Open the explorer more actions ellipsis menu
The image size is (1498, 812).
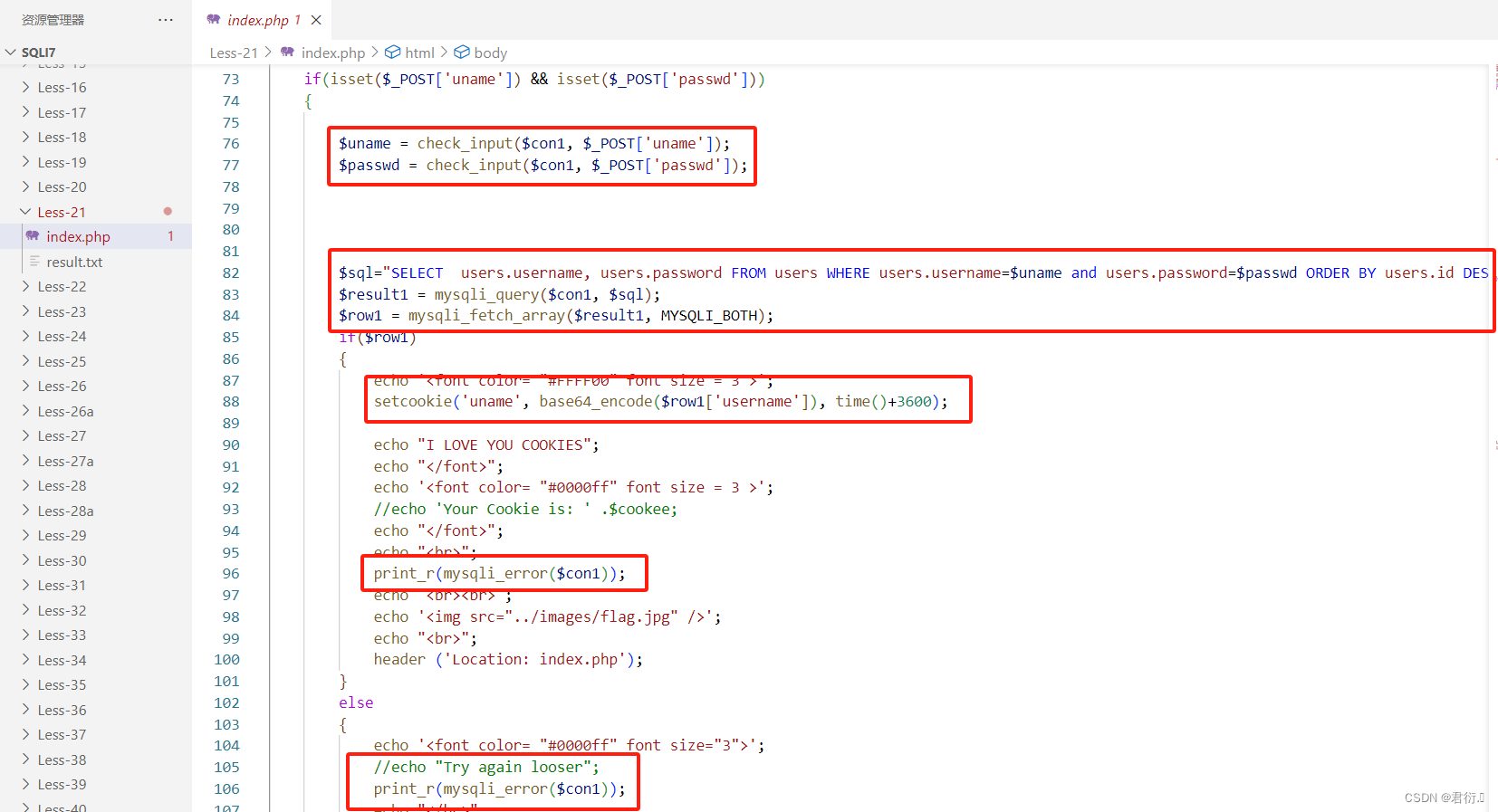click(166, 20)
